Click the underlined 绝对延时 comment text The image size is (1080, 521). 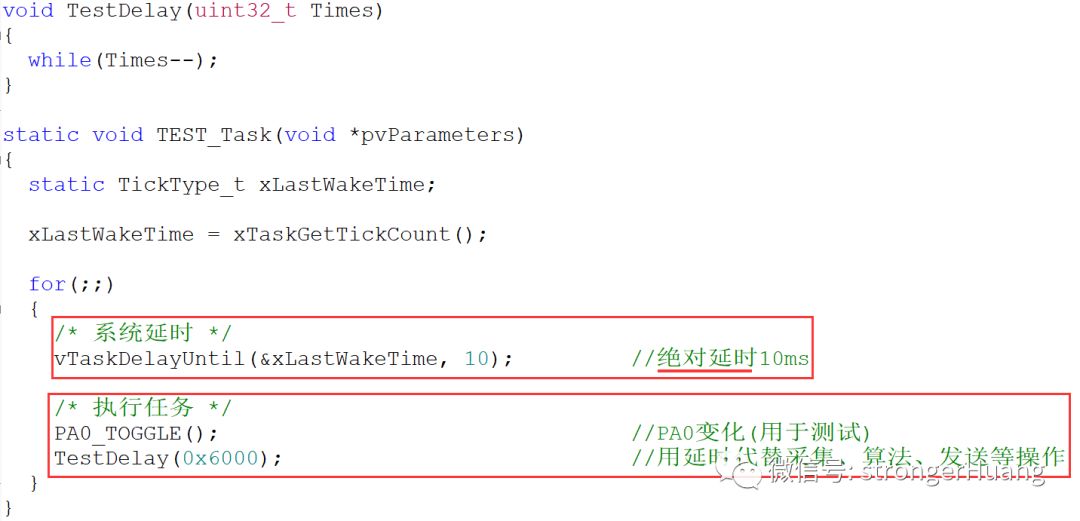[706, 358]
